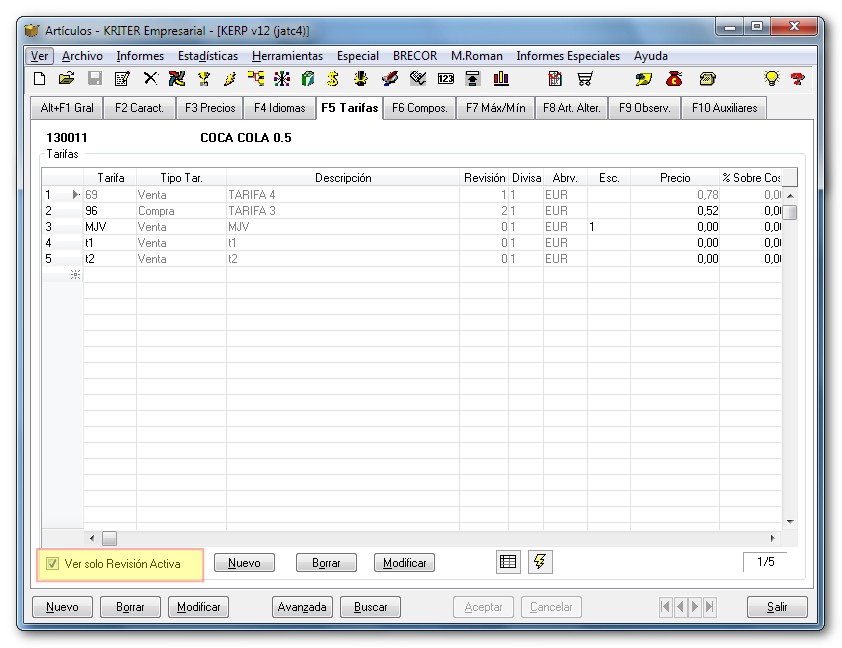Click Nuevo button in Tarifas panel

244,563
